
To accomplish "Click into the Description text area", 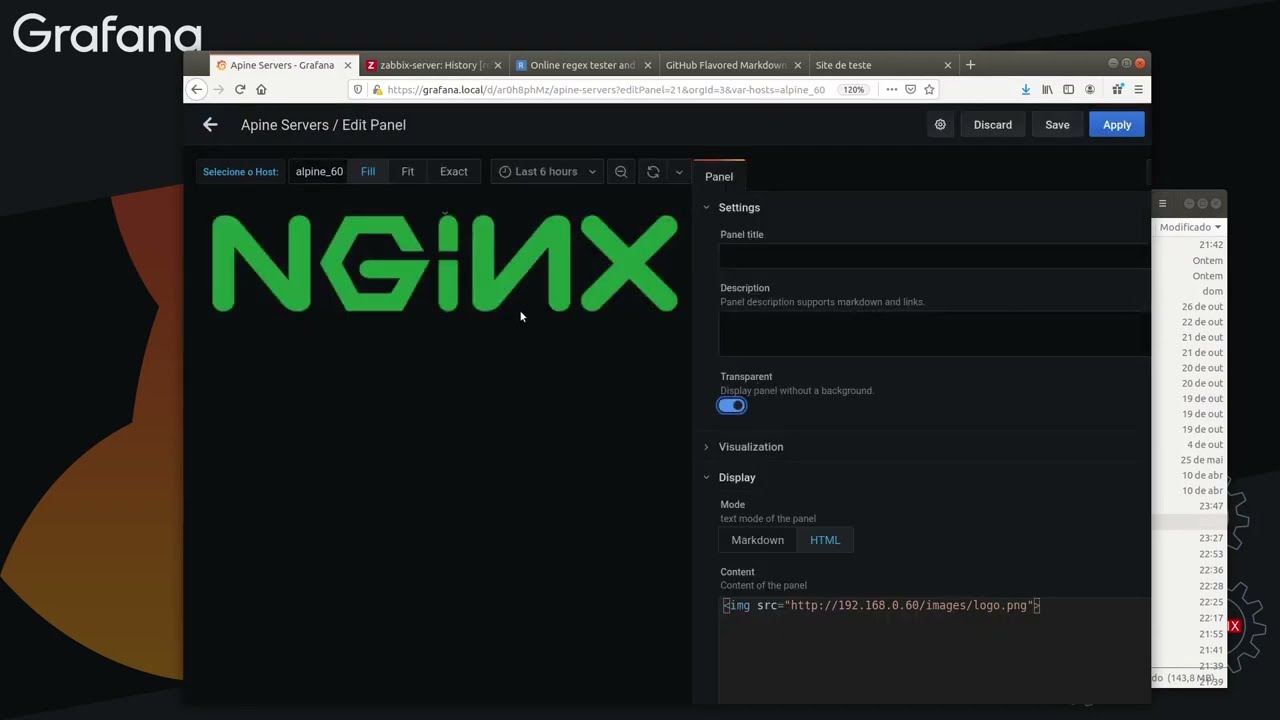I will (935, 333).
